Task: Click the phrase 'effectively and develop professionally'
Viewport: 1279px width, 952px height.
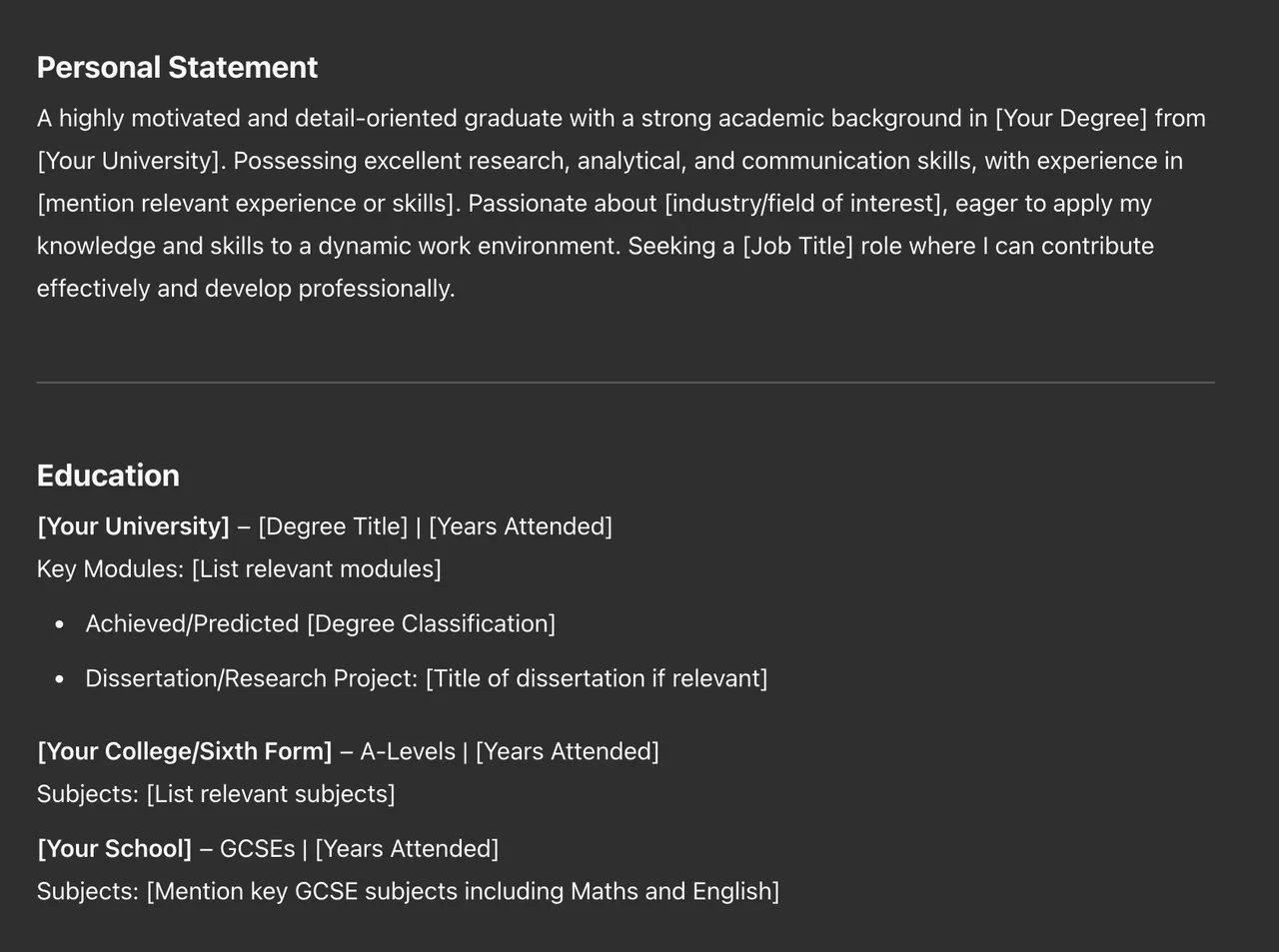Action: (x=246, y=289)
